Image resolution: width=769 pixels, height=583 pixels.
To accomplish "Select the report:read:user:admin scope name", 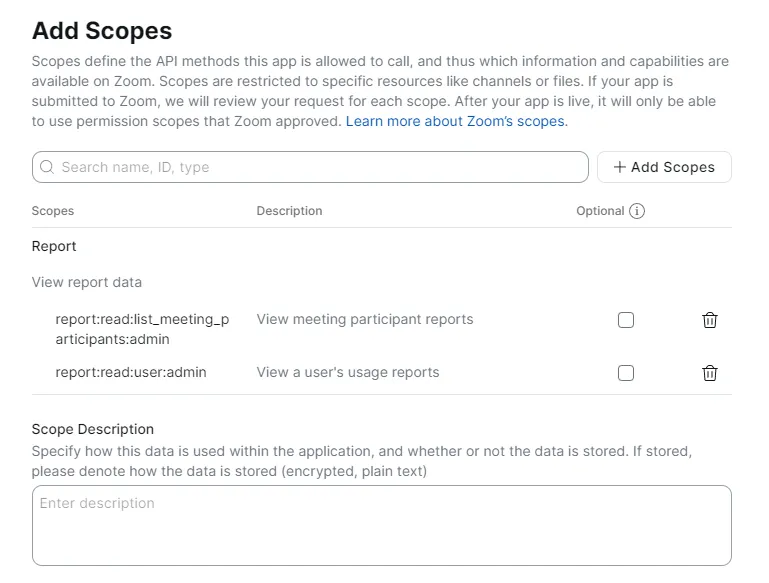I will point(131,373).
